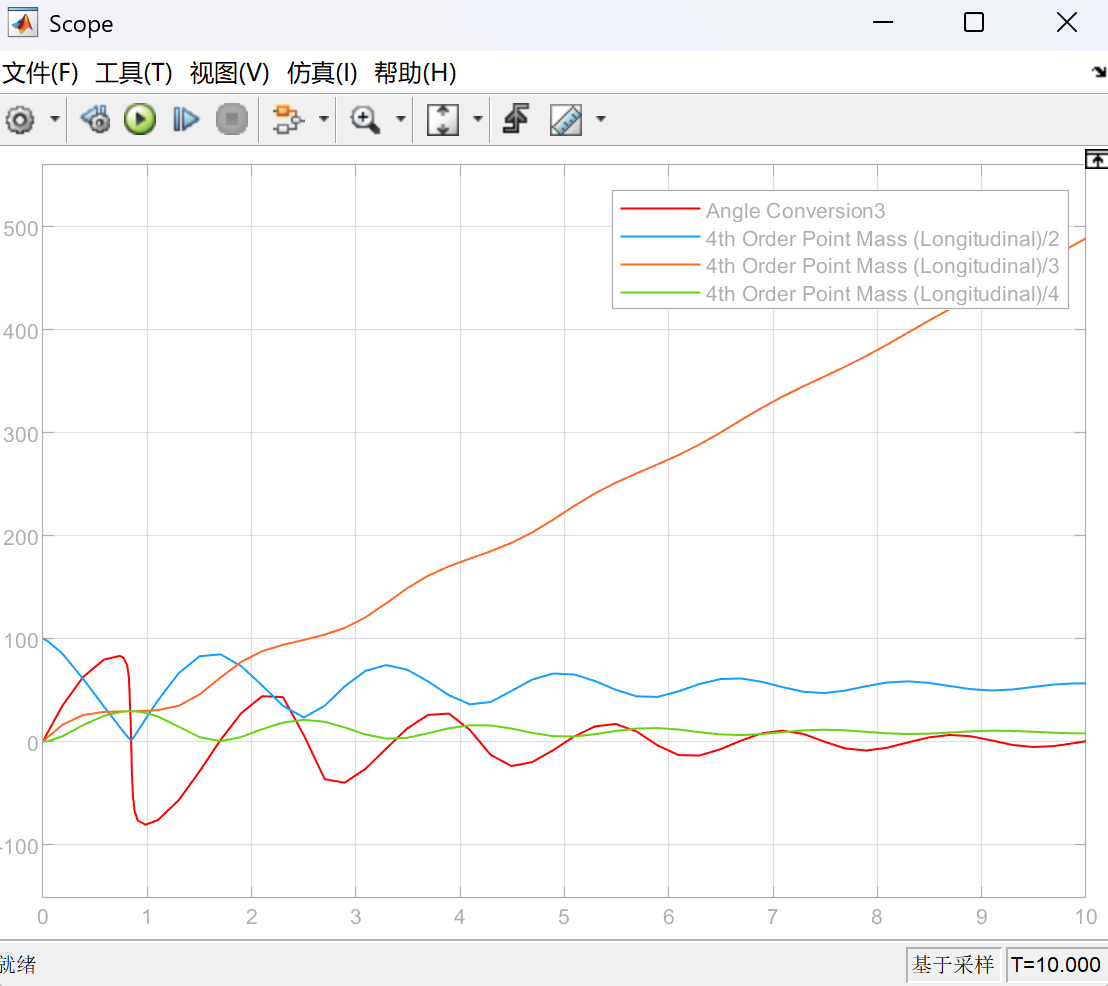Click the triggers icon in the toolbar

516,119
